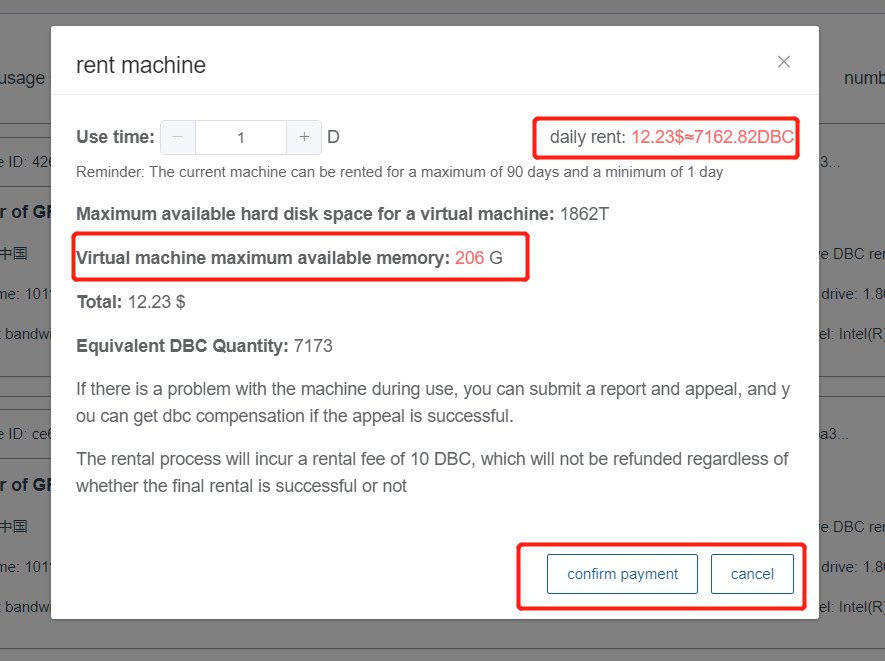Click the plus stepper to increase use time

303,137
